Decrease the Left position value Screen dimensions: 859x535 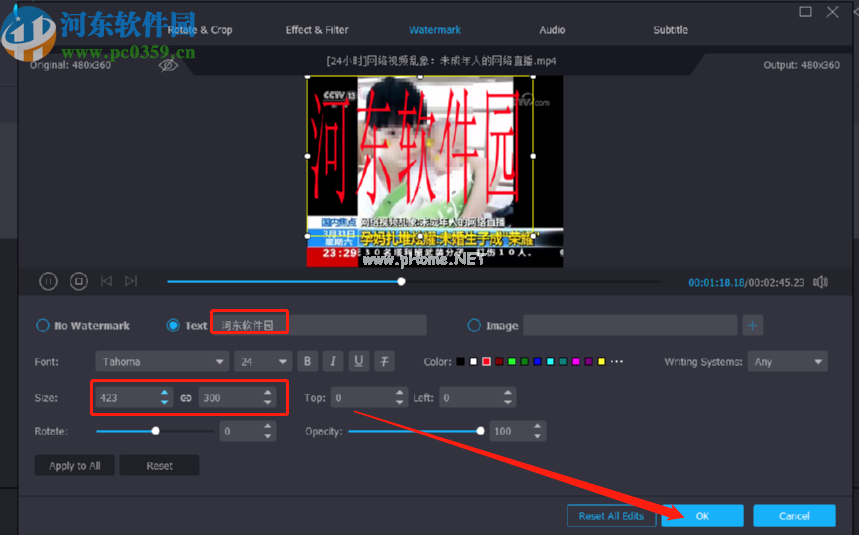pos(508,402)
